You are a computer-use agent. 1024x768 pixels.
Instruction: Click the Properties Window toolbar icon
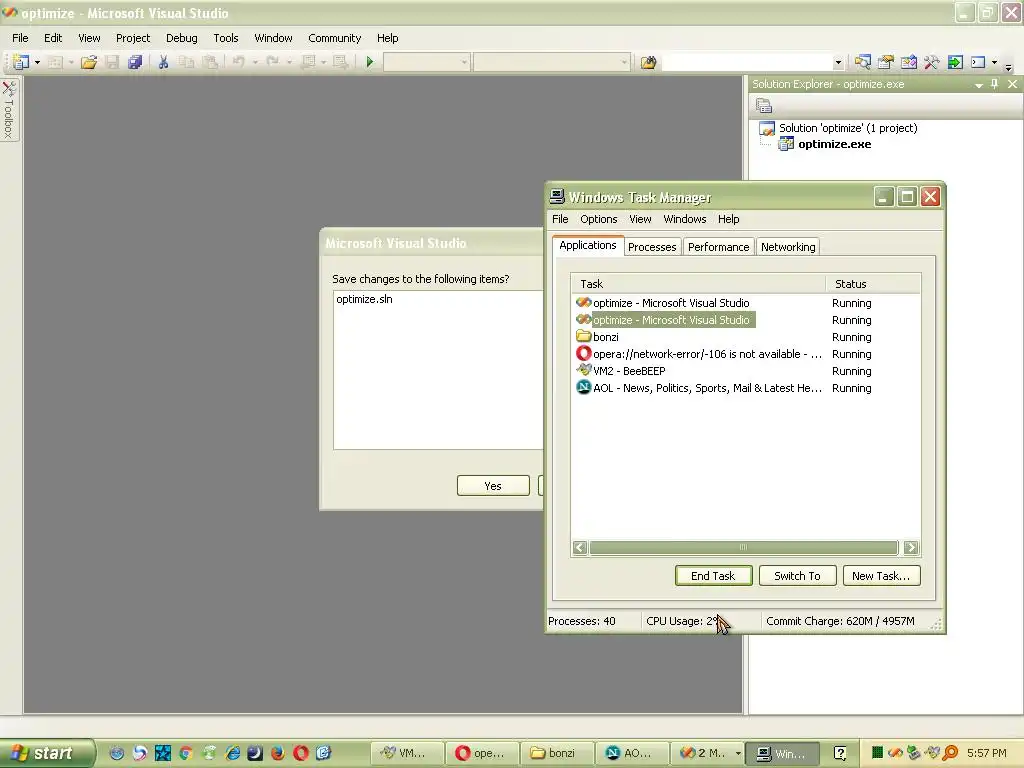pyautogui.click(x=886, y=62)
